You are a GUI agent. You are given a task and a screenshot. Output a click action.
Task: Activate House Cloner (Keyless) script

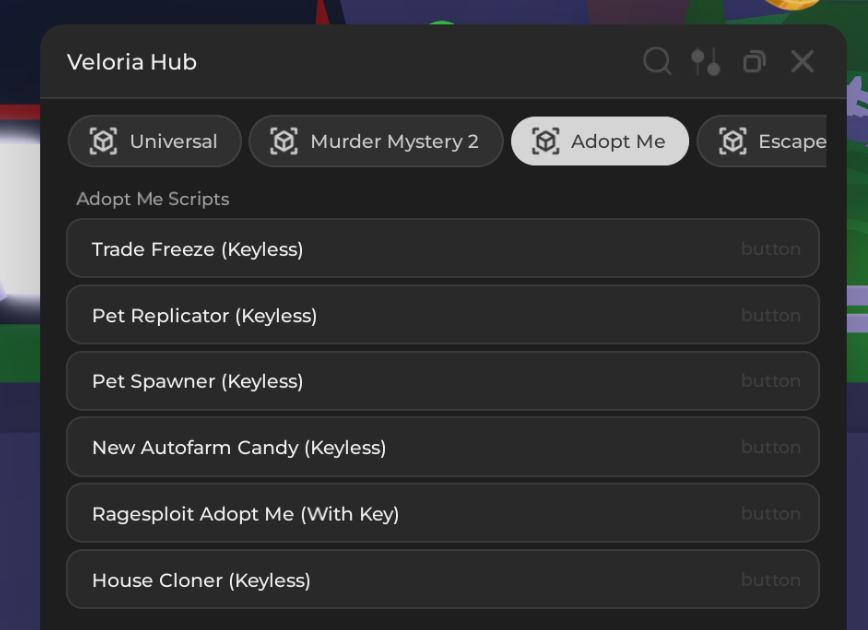[443, 580]
